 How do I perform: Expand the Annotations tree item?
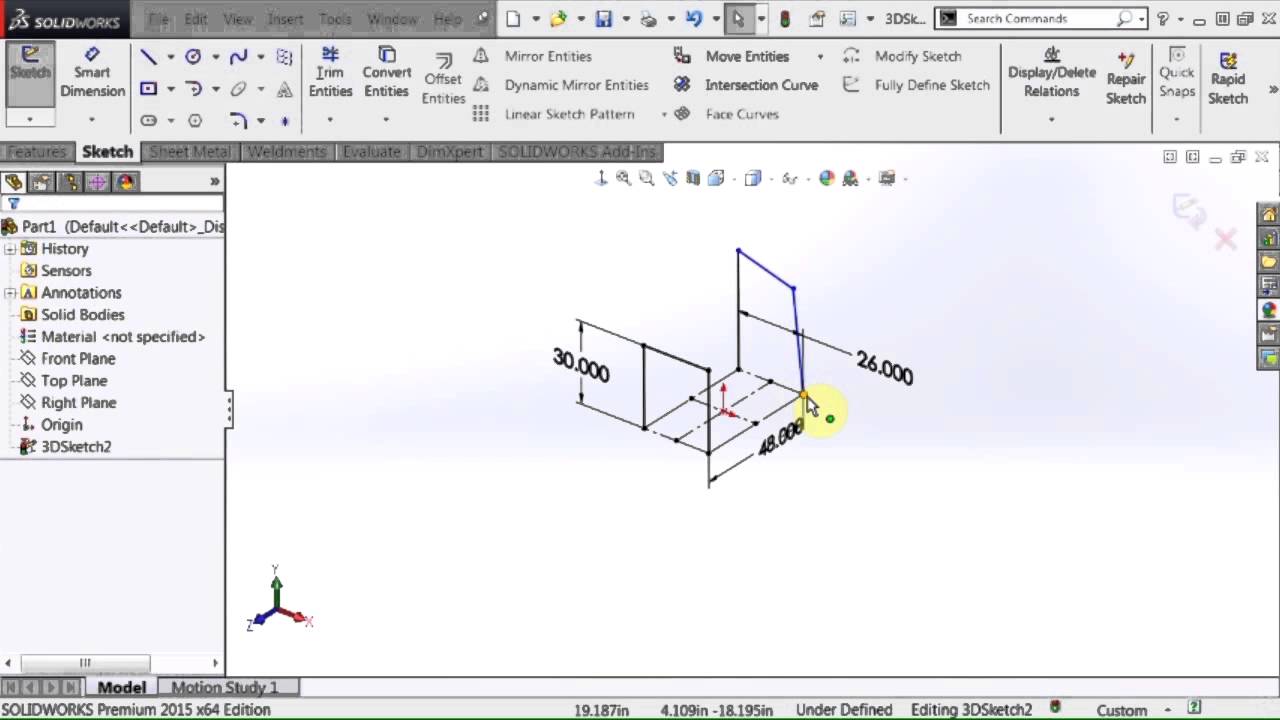point(10,293)
